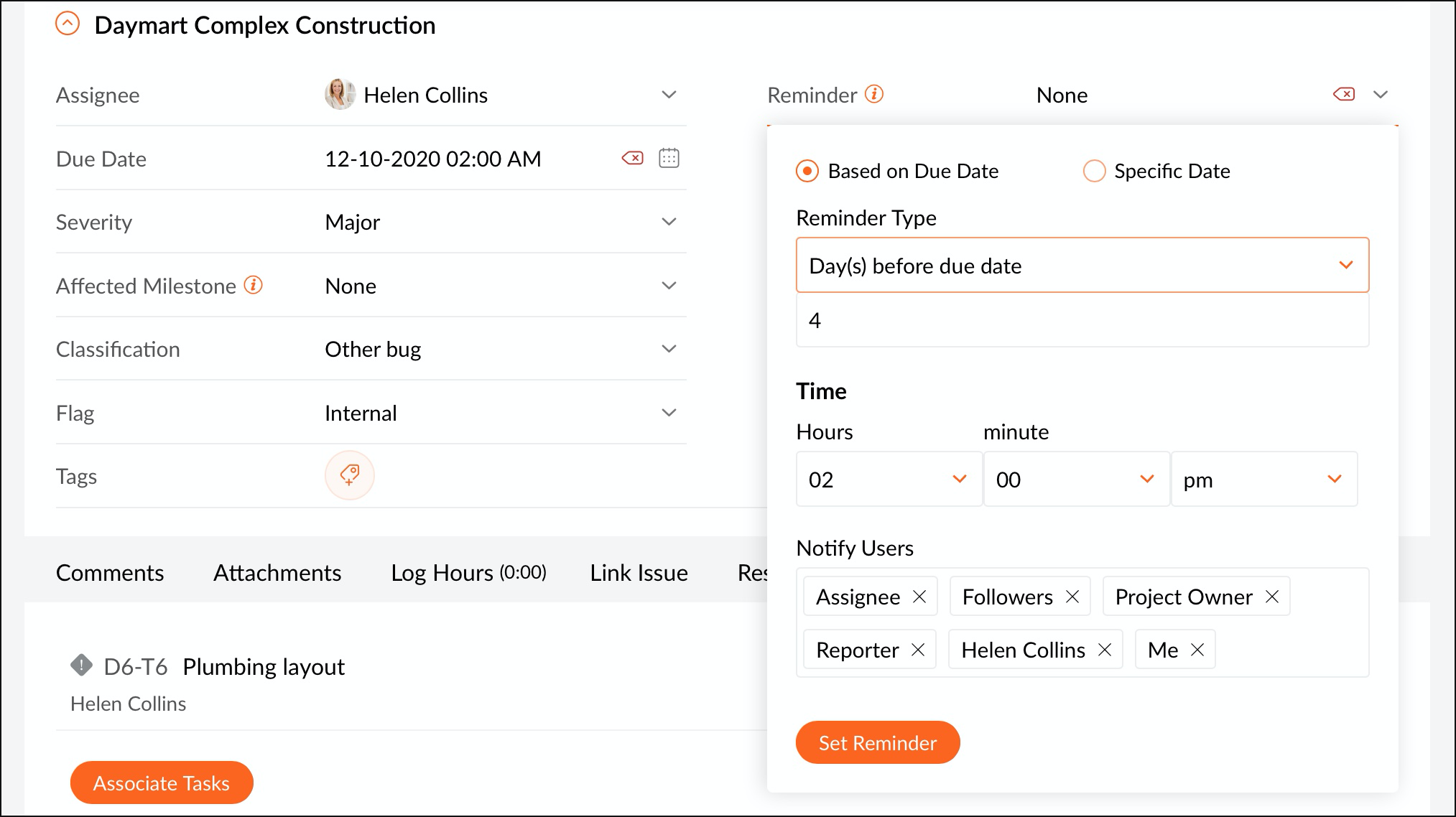1456x817 pixels.
Task: Open the Link Issue tab
Action: tap(639, 573)
